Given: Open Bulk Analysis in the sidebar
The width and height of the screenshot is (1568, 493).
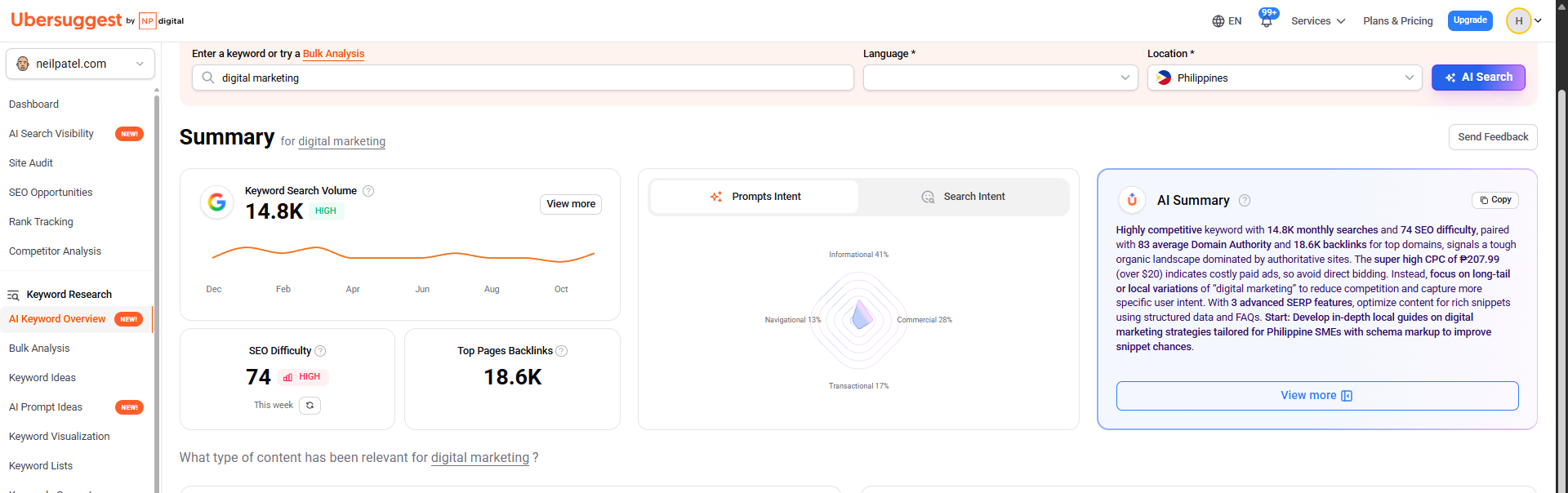Looking at the screenshot, I should pyautogui.click(x=39, y=349).
